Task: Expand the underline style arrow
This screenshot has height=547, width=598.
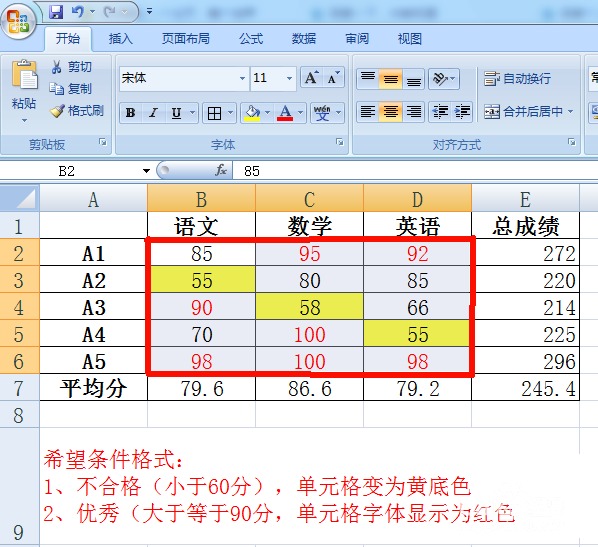Action: click(193, 113)
